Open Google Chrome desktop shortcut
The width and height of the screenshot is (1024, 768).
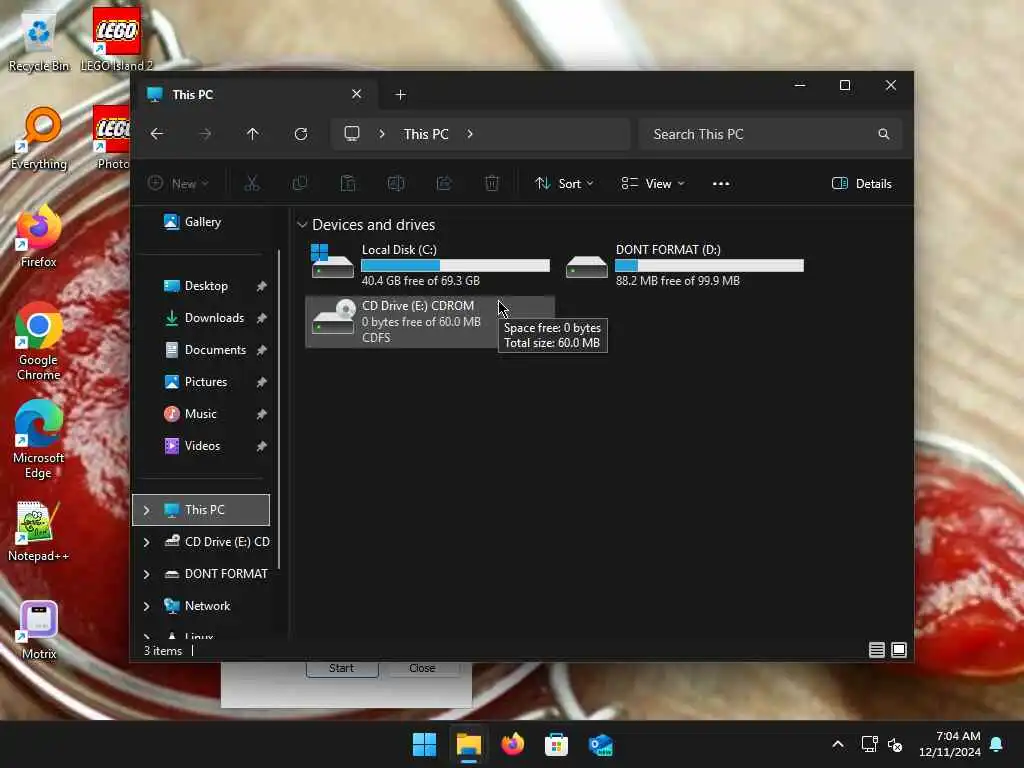[39, 342]
